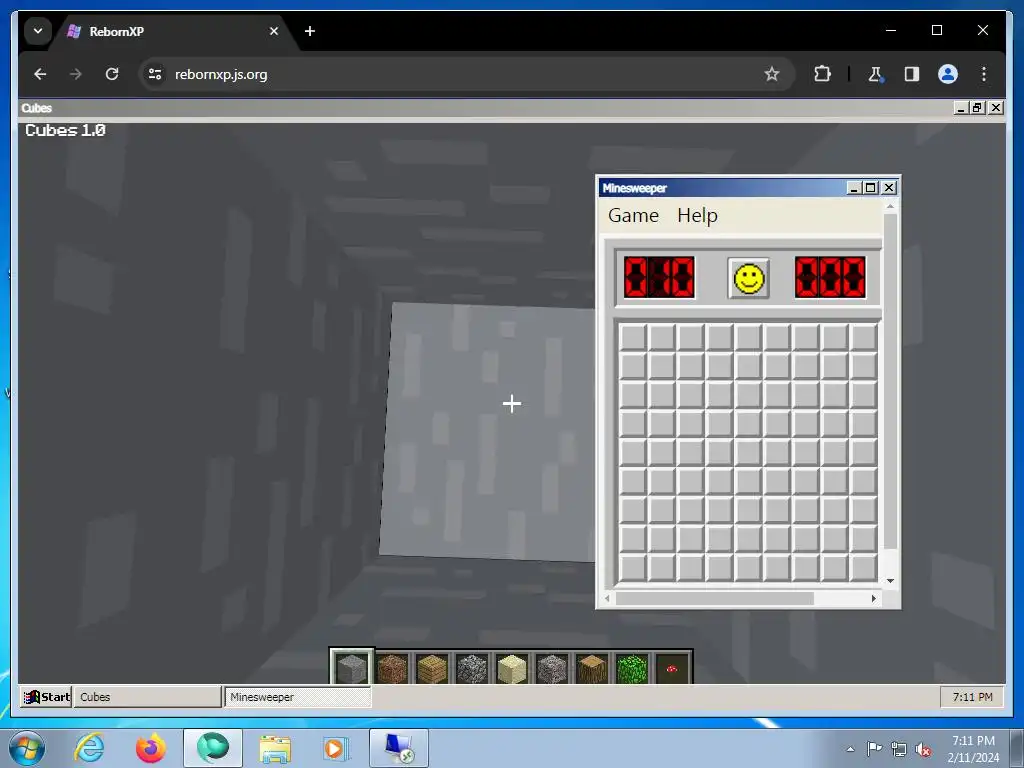Screen dimensions: 1024x768
Task: Close the RebornXP browser tab
Action: point(274,31)
